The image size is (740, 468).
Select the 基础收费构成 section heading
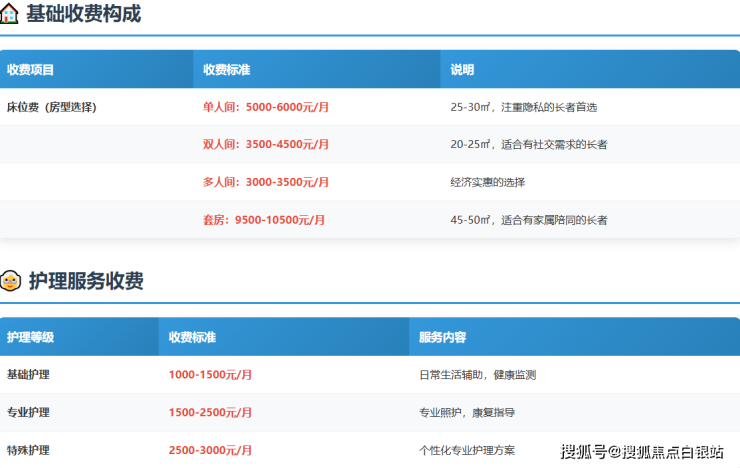point(83,15)
